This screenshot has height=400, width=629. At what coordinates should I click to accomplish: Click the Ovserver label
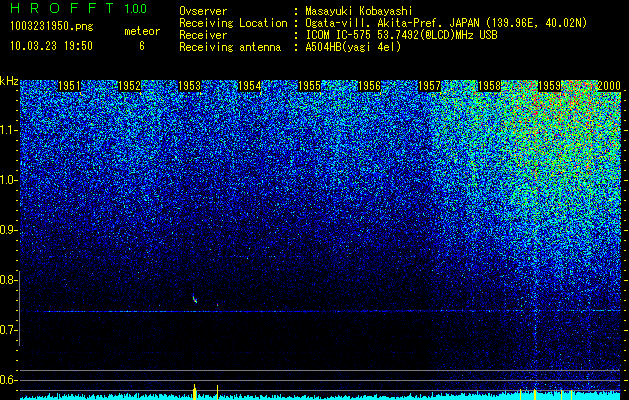click(x=203, y=11)
